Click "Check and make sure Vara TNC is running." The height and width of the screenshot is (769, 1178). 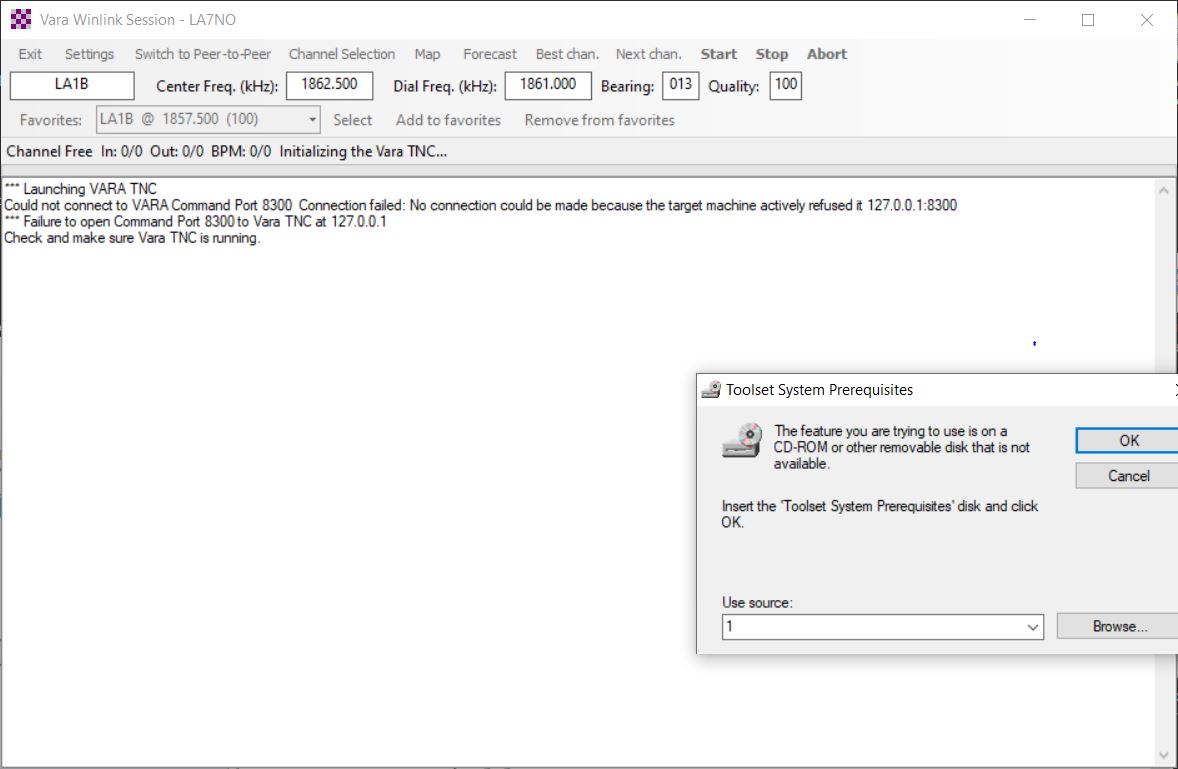[x=132, y=238]
